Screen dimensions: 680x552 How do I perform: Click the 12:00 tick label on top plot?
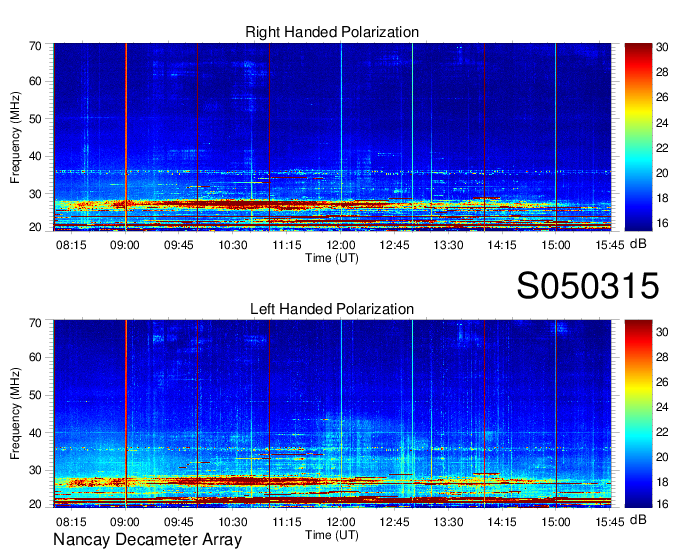point(341,245)
